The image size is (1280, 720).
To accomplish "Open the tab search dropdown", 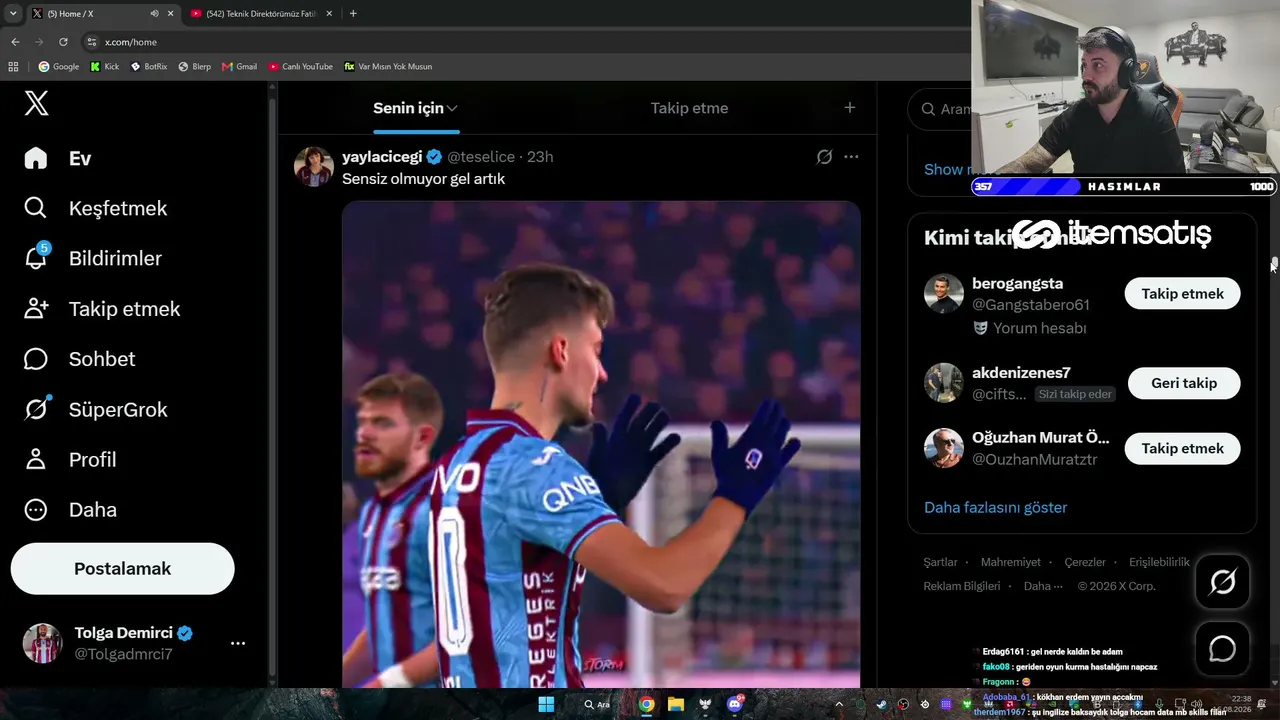I will 13,14.
